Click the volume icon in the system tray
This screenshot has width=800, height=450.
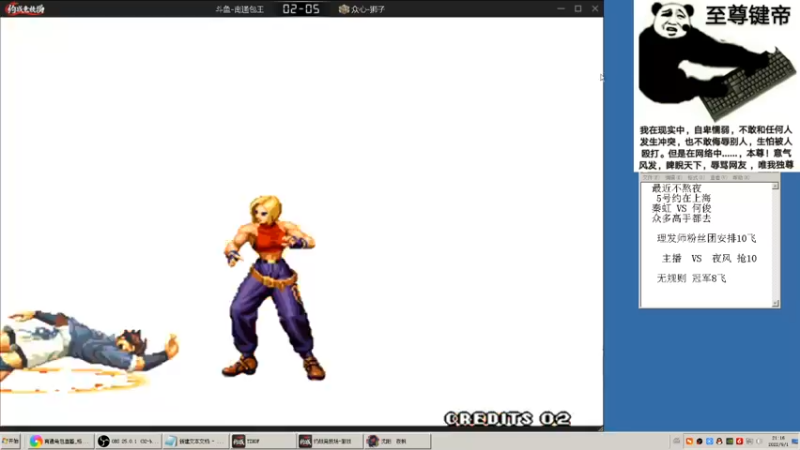[x=759, y=441]
